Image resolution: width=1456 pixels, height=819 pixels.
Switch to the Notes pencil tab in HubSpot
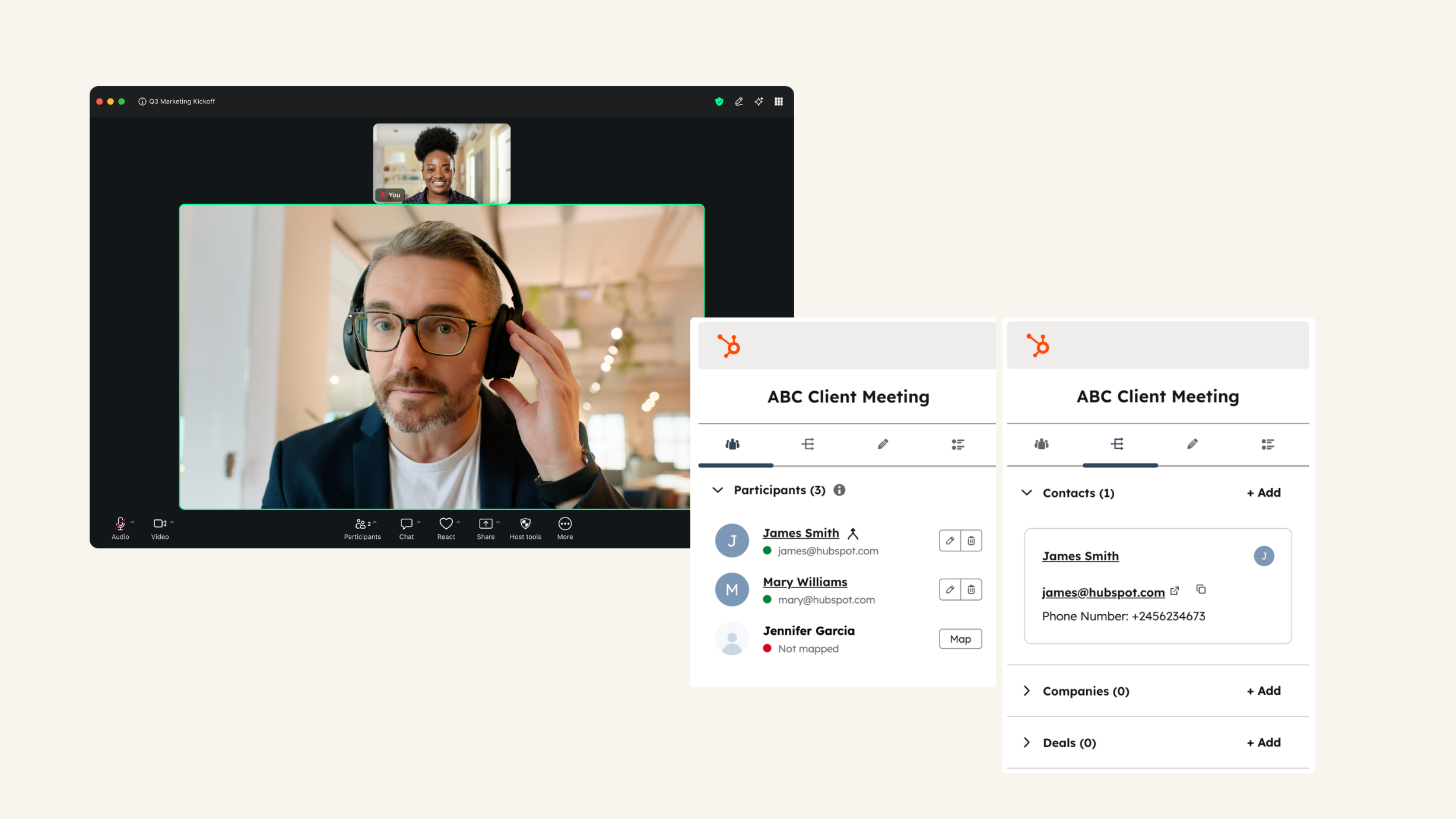point(883,444)
